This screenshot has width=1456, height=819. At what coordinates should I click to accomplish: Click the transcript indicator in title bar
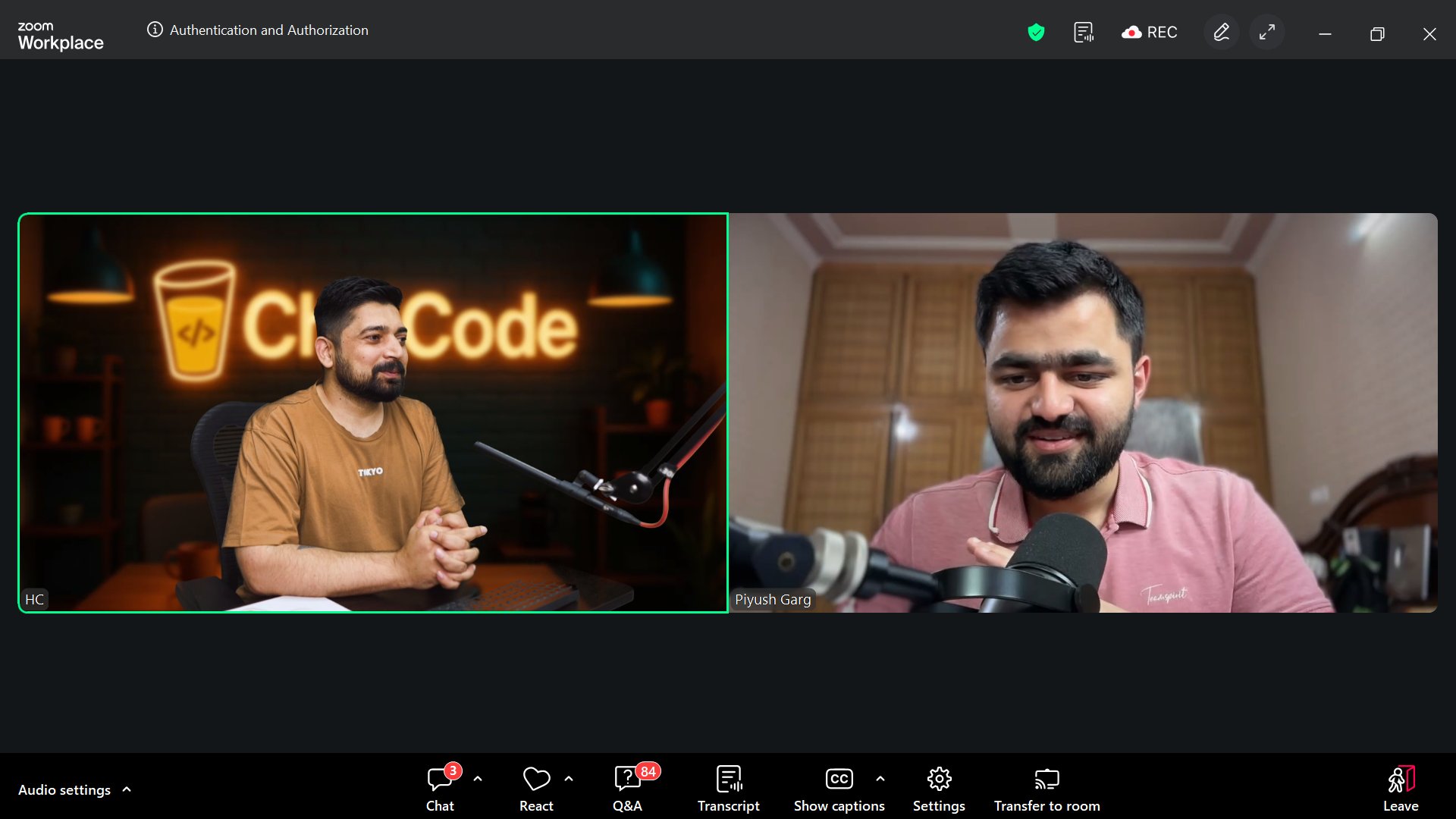point(1084,32)
